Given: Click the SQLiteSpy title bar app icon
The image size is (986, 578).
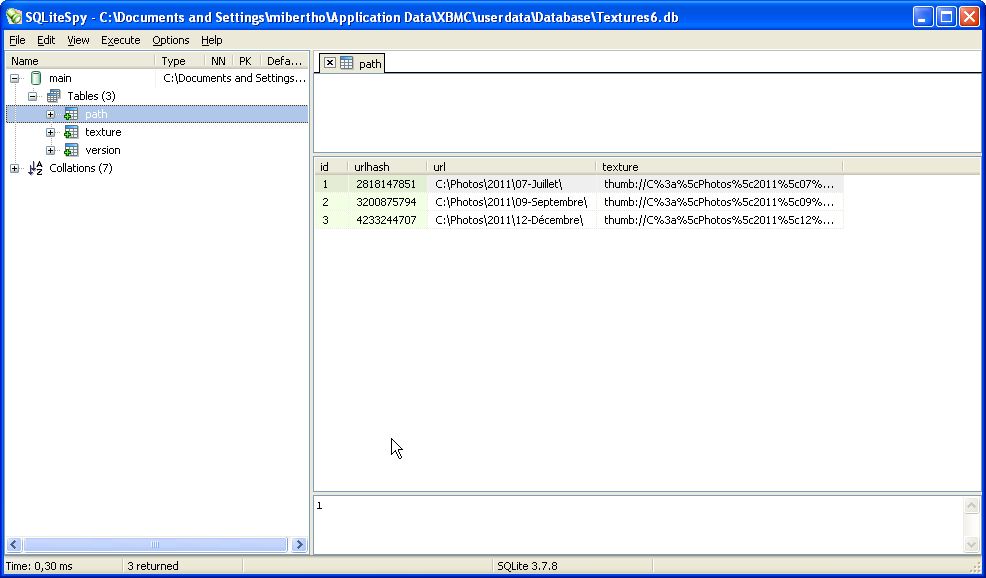Looking at the screenshot, I should click(14, 17).
